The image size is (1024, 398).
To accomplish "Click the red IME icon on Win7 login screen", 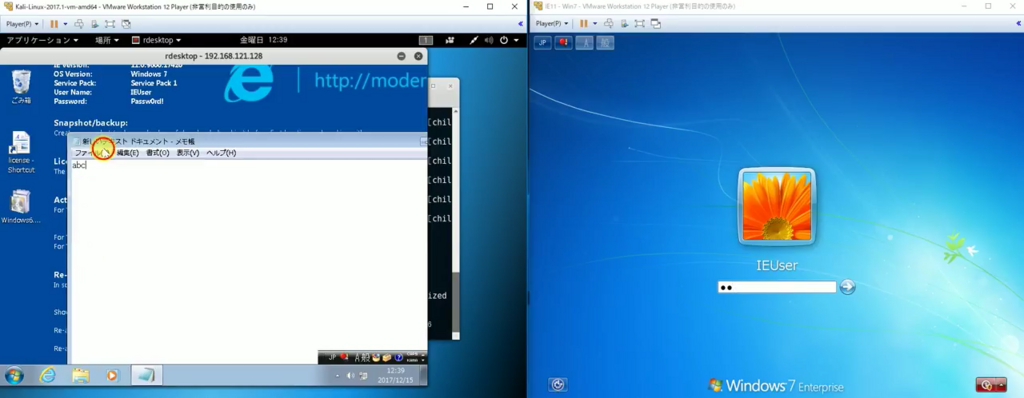I will coord(564,43).
